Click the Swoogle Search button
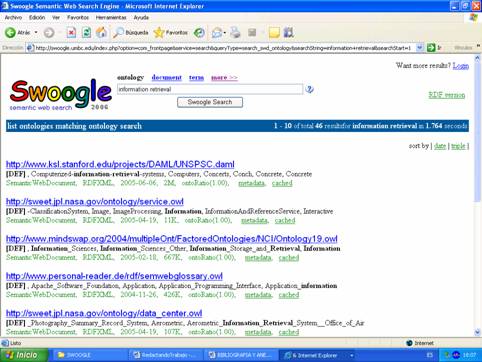Viewport: 482px width, 362px height. 210,102
